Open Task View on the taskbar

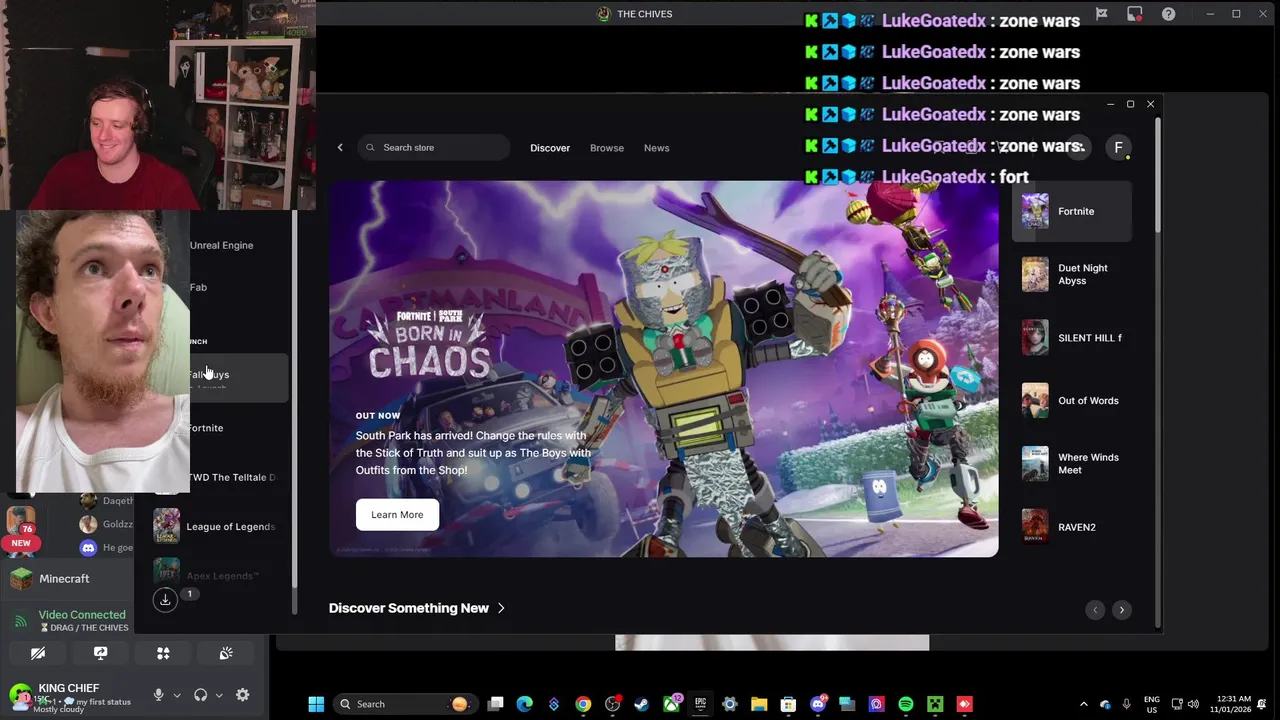click(495, 704)
